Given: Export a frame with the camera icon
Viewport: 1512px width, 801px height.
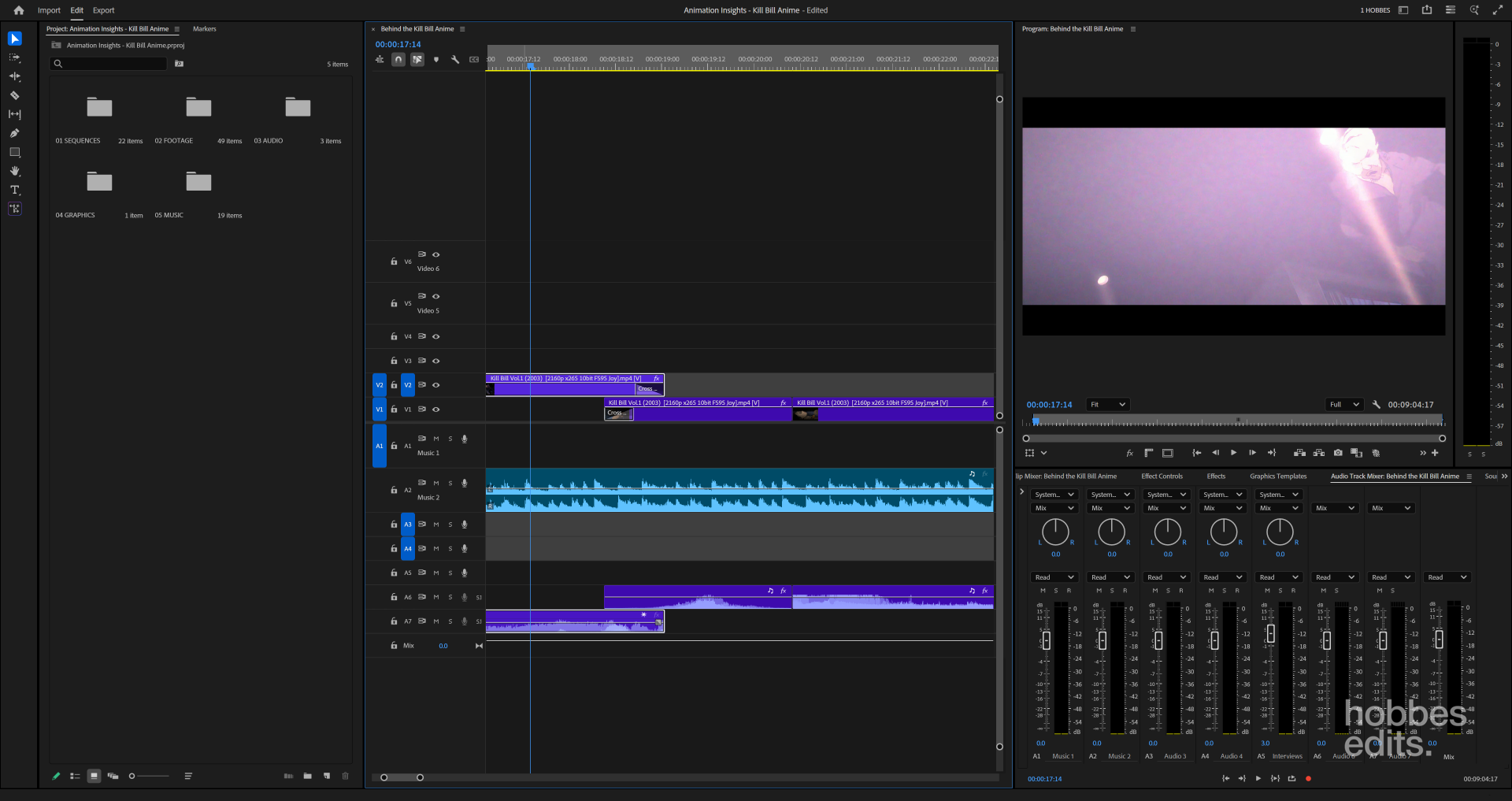Looking at the screenshot, I should pos(1337,453).
